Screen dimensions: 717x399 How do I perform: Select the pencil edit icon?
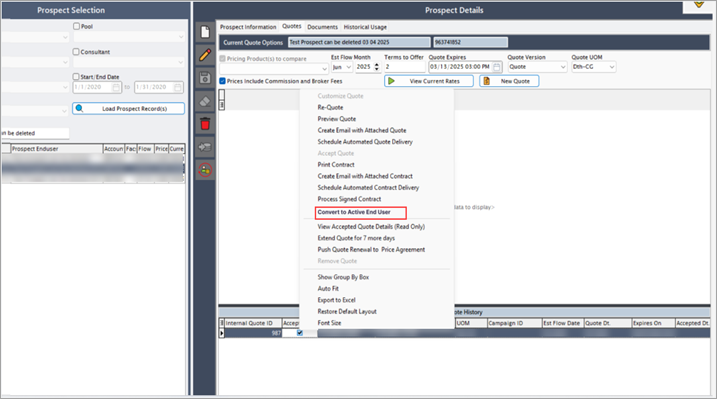[x=205, y=55]
